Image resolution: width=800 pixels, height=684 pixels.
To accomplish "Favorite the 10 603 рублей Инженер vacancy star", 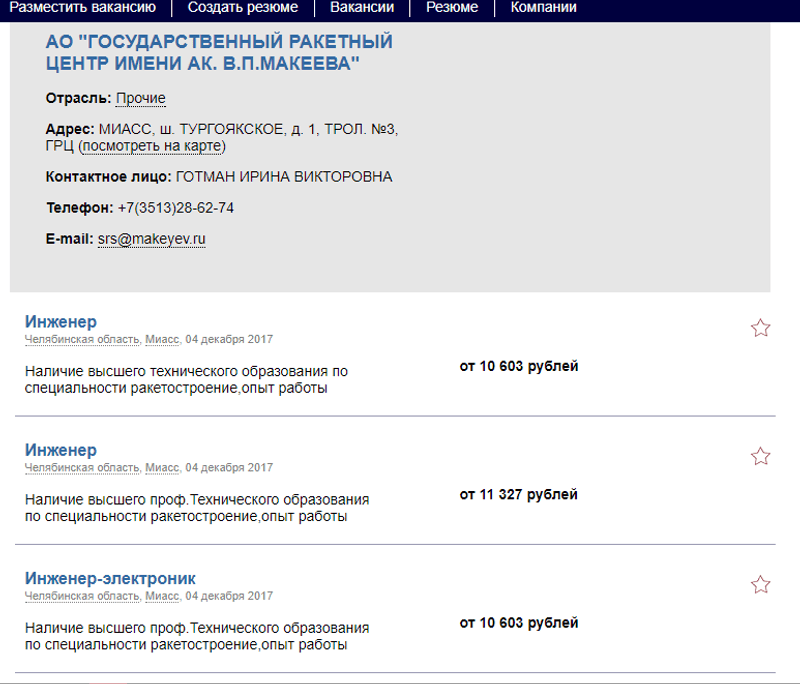I will point(760,328).
